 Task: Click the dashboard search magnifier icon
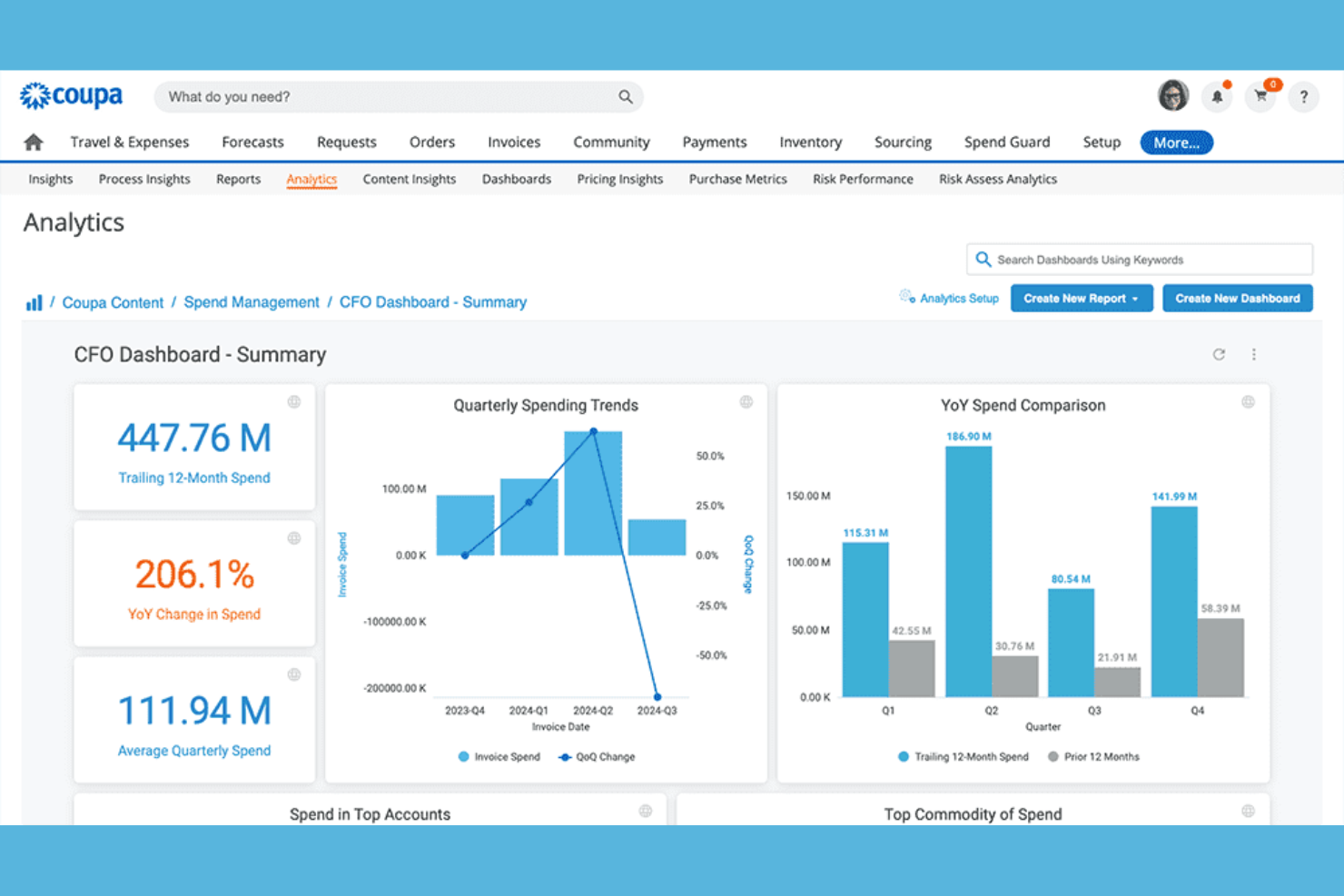[x=983, y=260]
